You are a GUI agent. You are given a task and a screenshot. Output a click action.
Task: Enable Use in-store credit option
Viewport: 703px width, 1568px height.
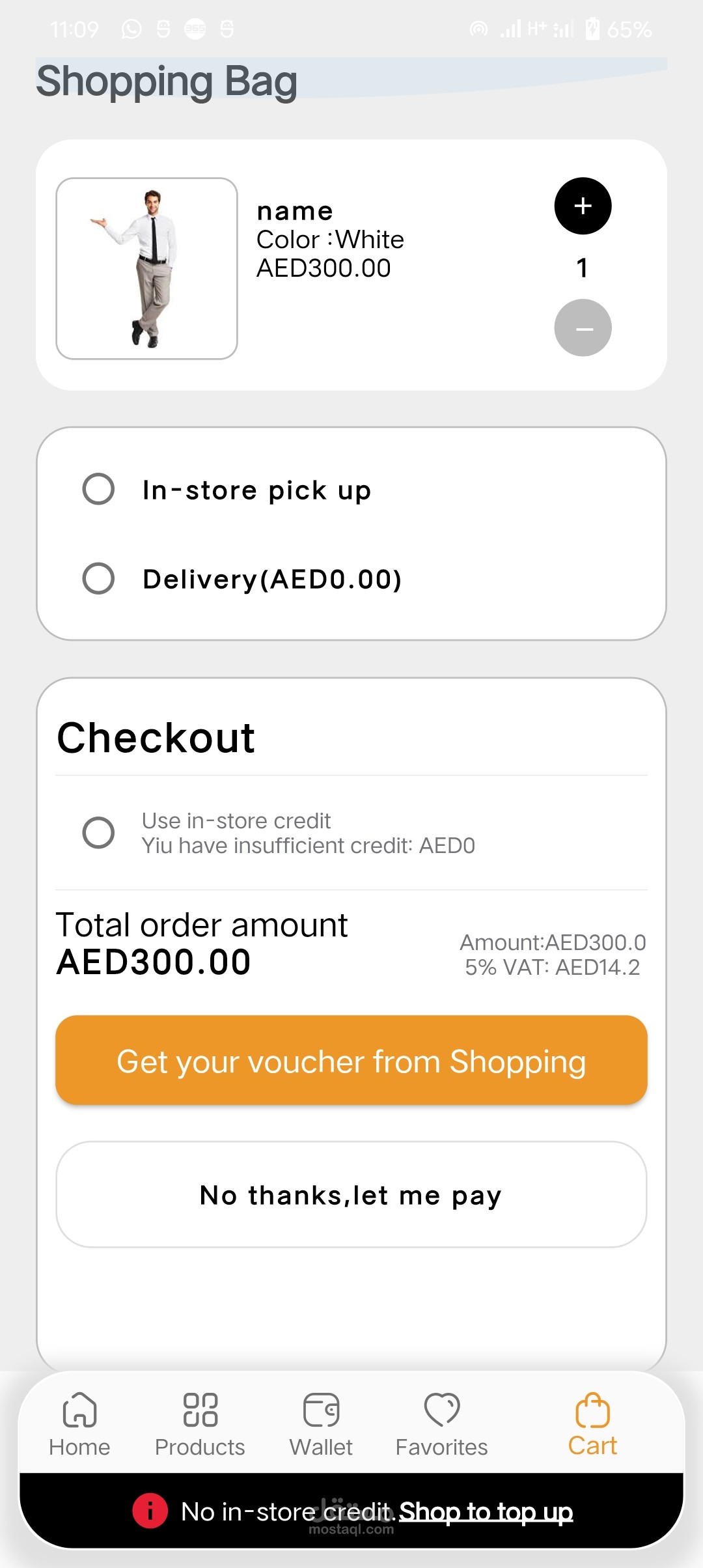(x=98, y=832)
